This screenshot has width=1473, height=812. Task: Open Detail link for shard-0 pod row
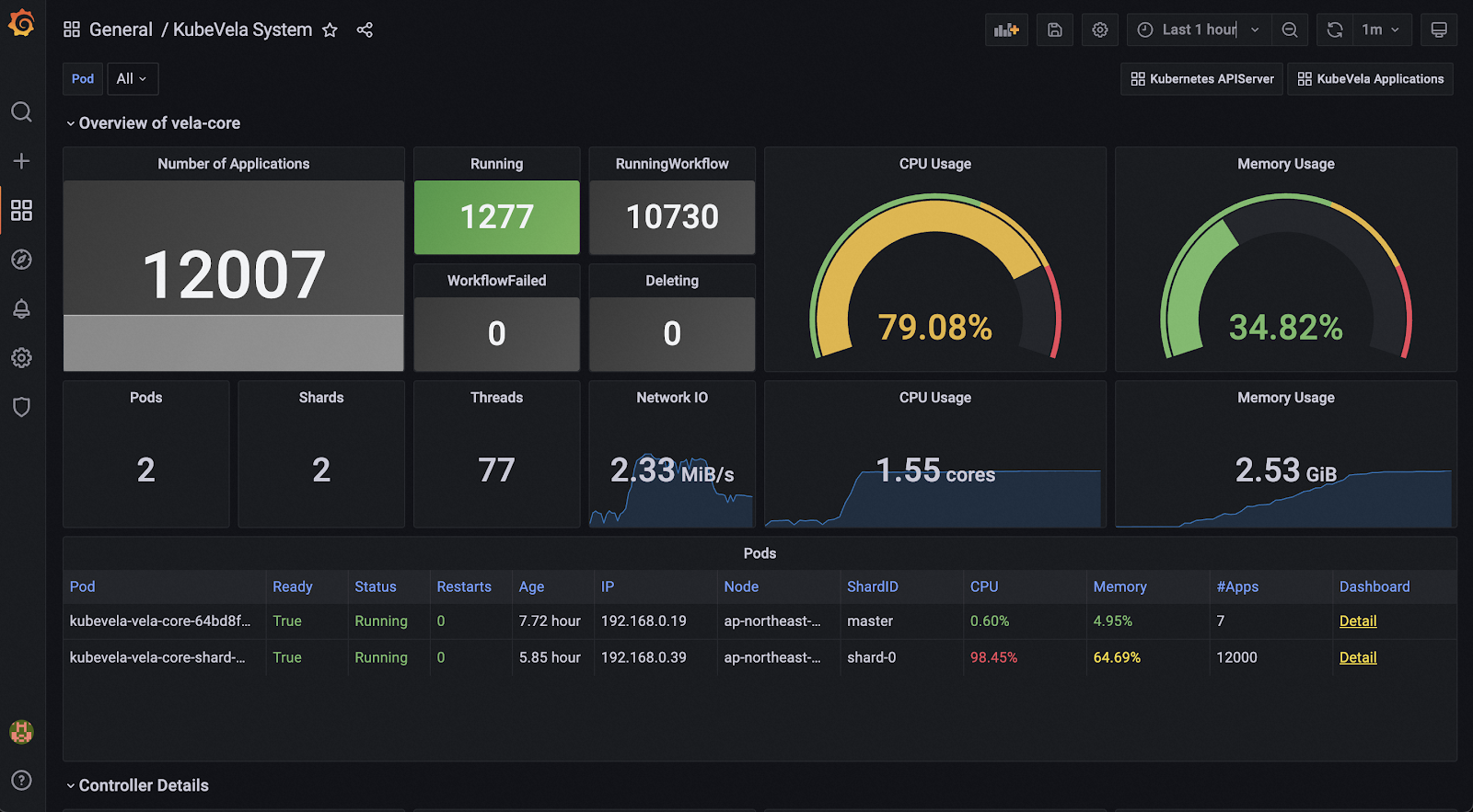click(x=1358, y=657)
